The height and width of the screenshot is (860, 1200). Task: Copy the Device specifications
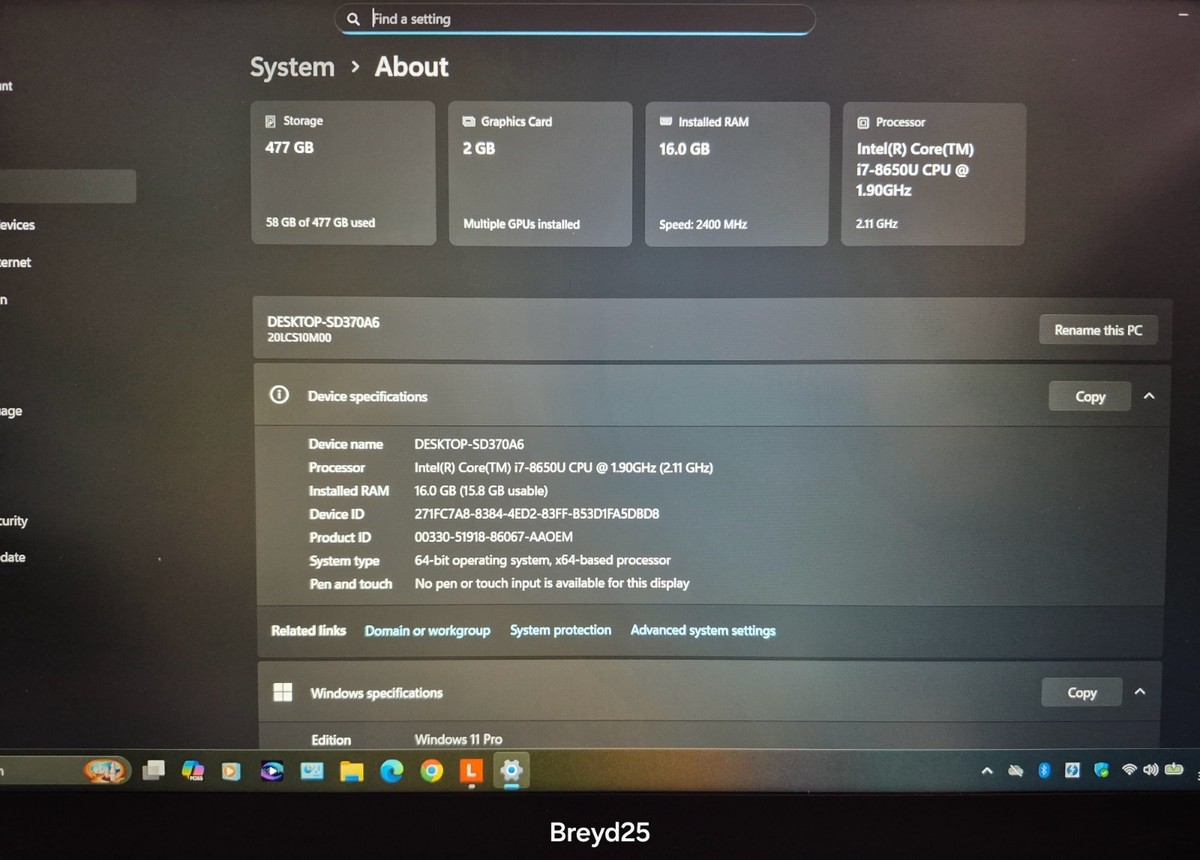tap(1090, 396)
